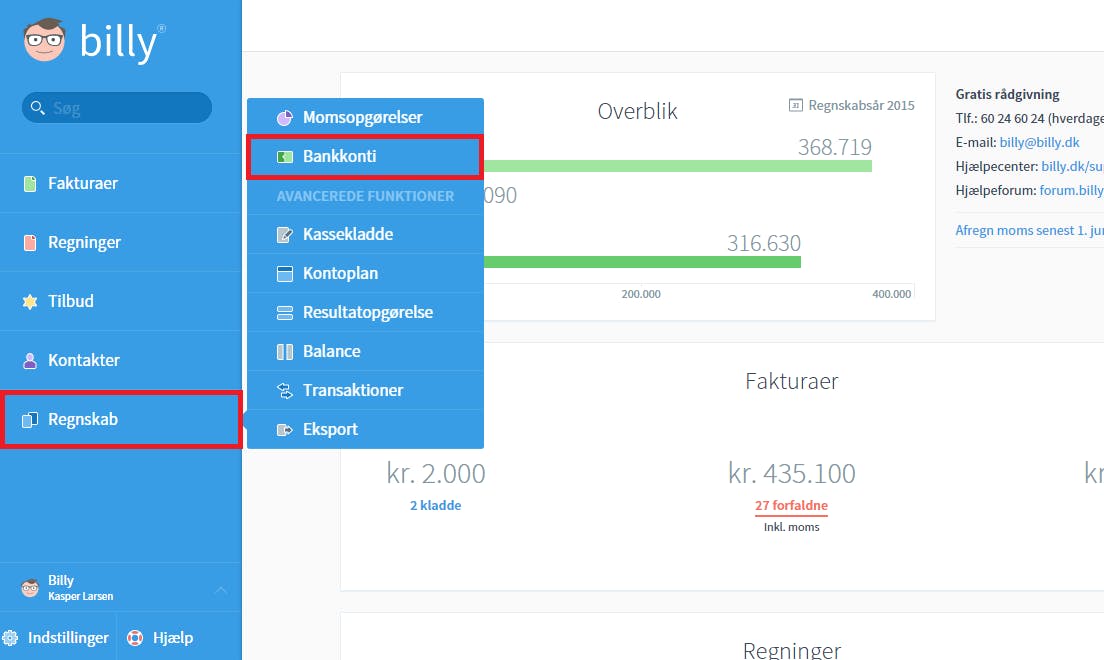1104x660 pixels.
Task: Expand the account chevron arrow
Action: click(x=221, y=590)
